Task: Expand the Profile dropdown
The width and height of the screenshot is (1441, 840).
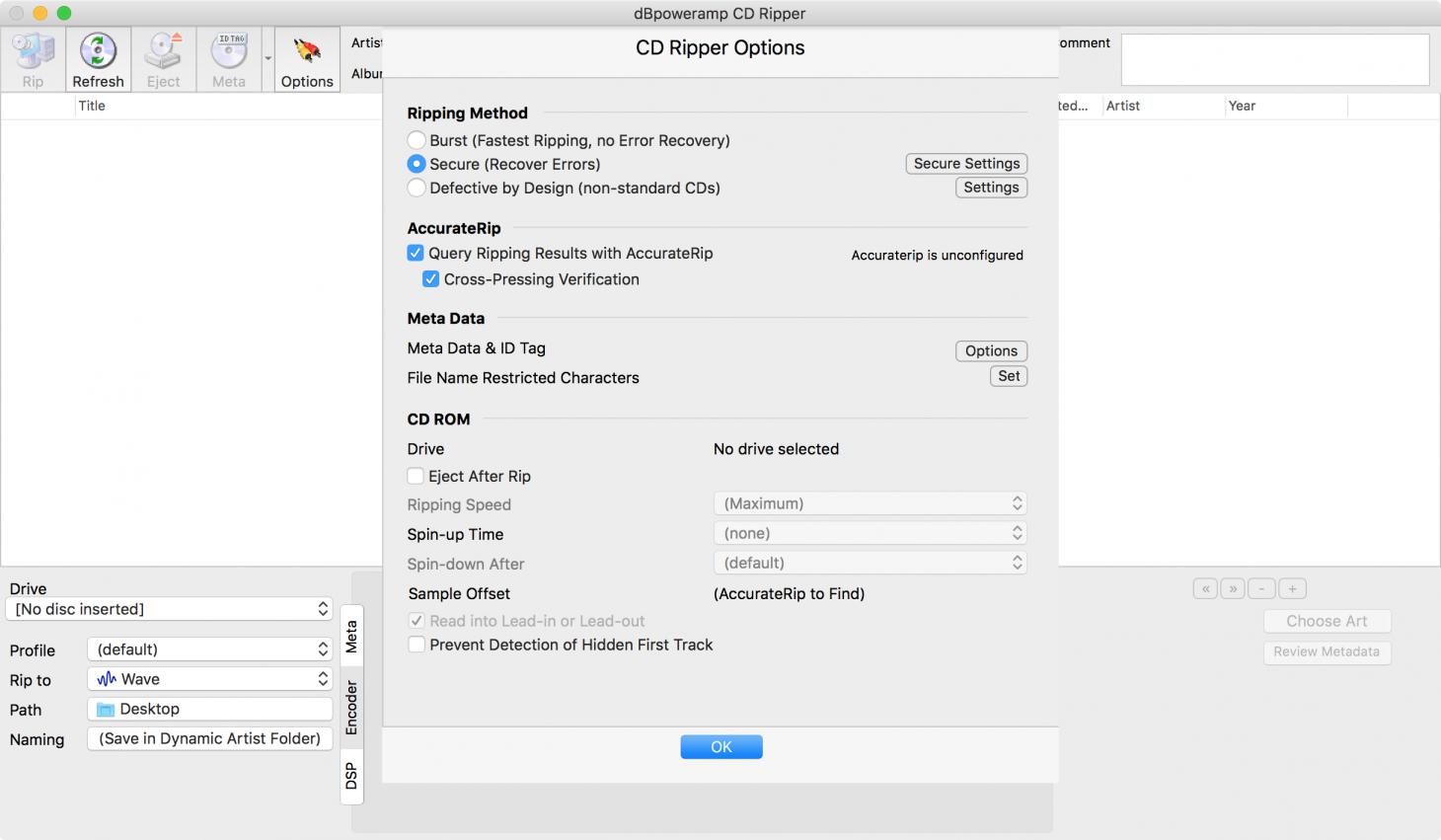Action: point(211,649)
